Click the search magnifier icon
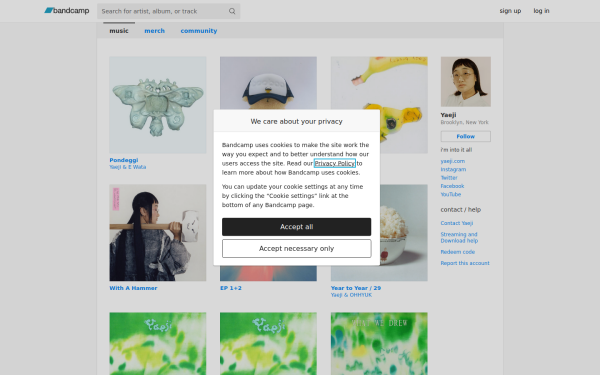Viewport: 600px width, 375px height. click(232, 11)
